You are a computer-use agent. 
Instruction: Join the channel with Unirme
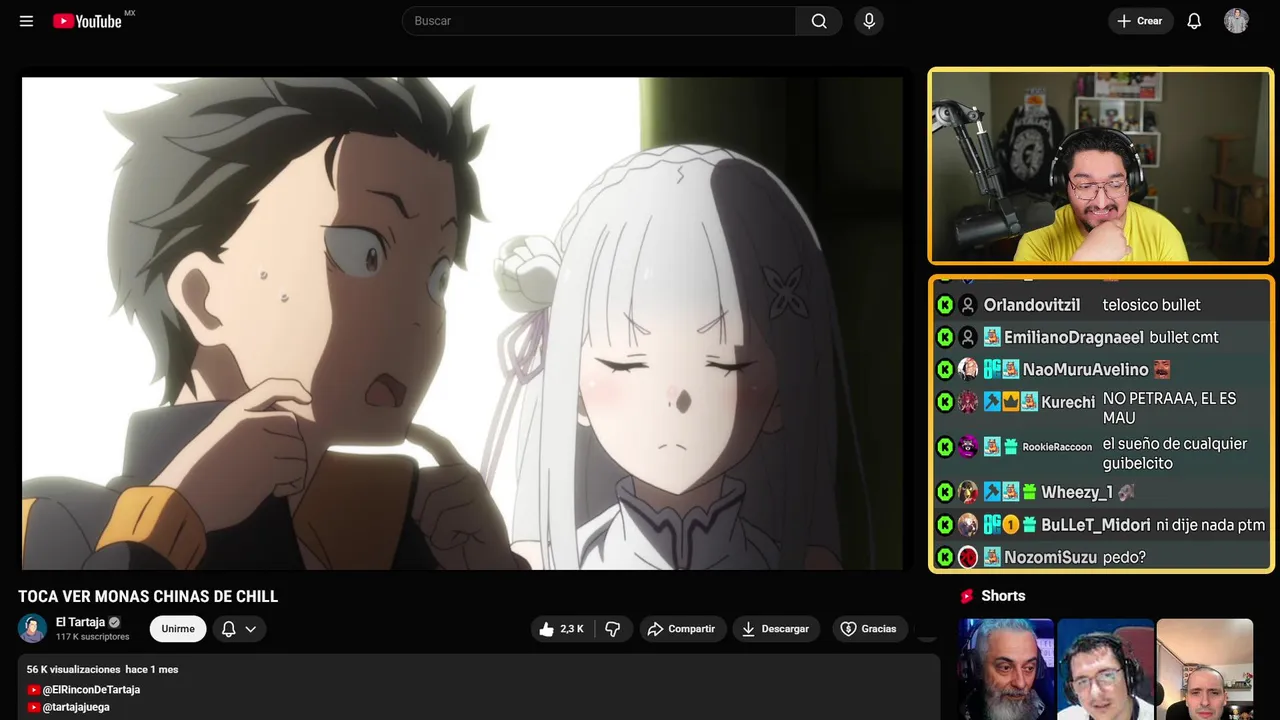178,629
